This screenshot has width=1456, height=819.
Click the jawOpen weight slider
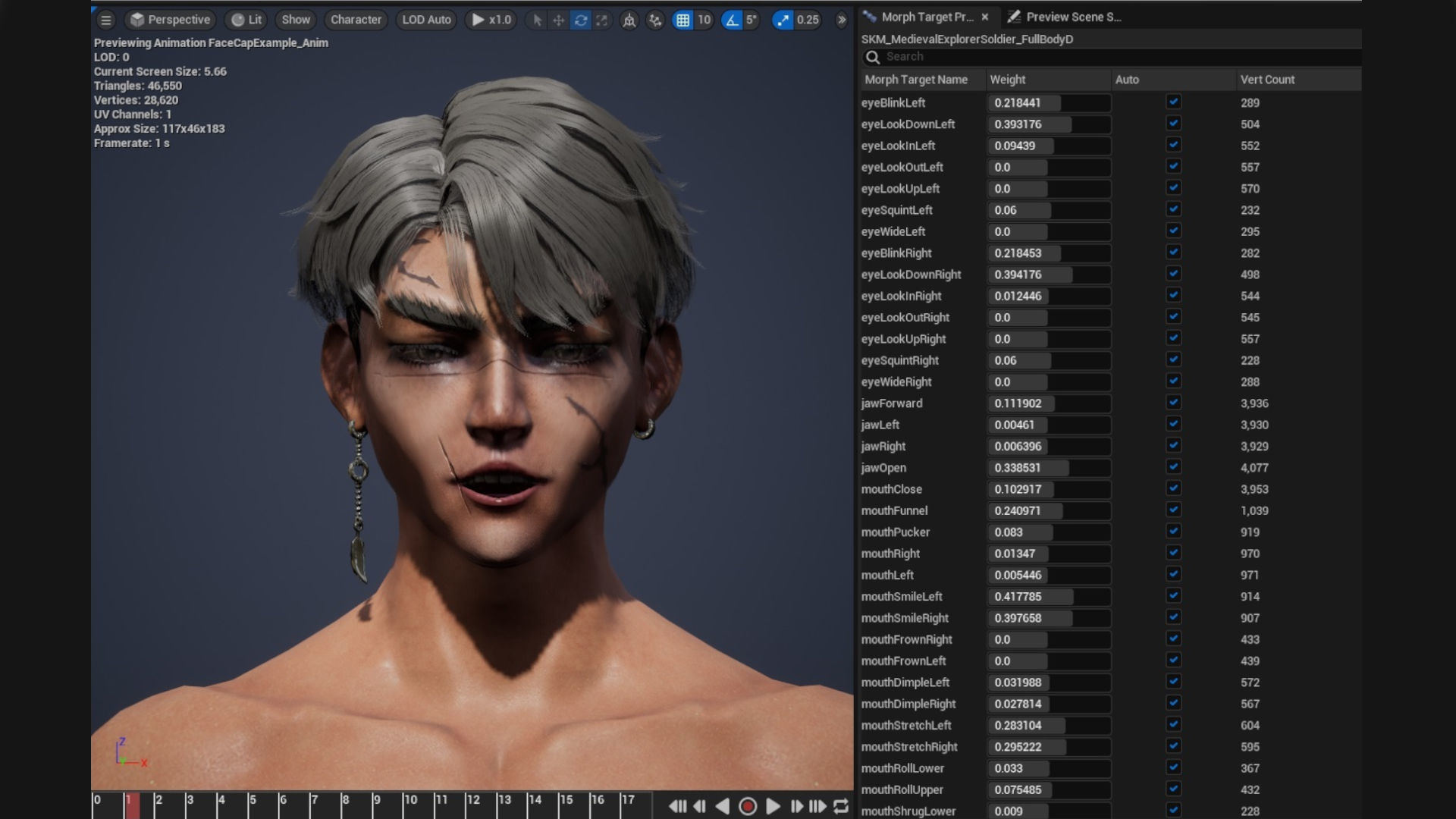click(1048, 468)
